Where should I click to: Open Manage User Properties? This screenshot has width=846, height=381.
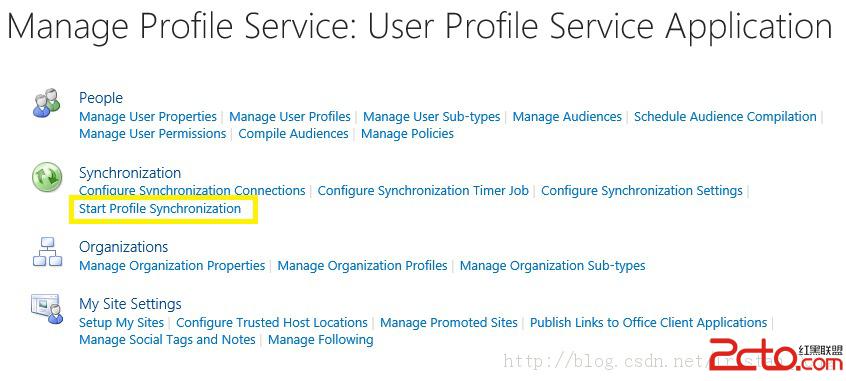148,117
